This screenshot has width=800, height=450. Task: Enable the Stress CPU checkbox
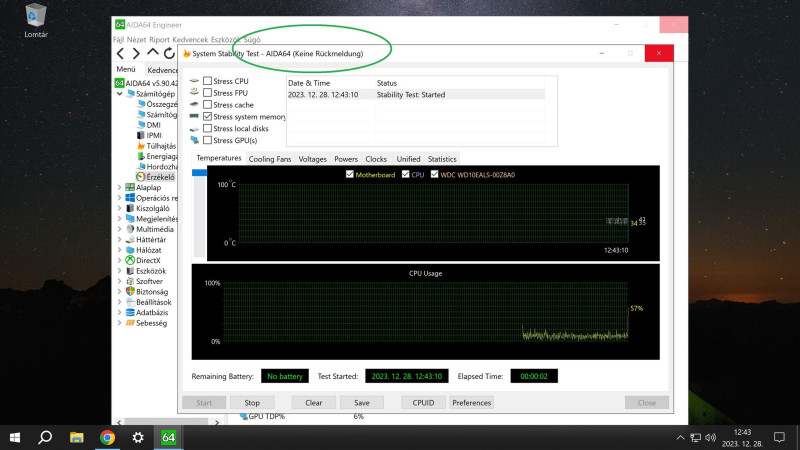[207, 81]
